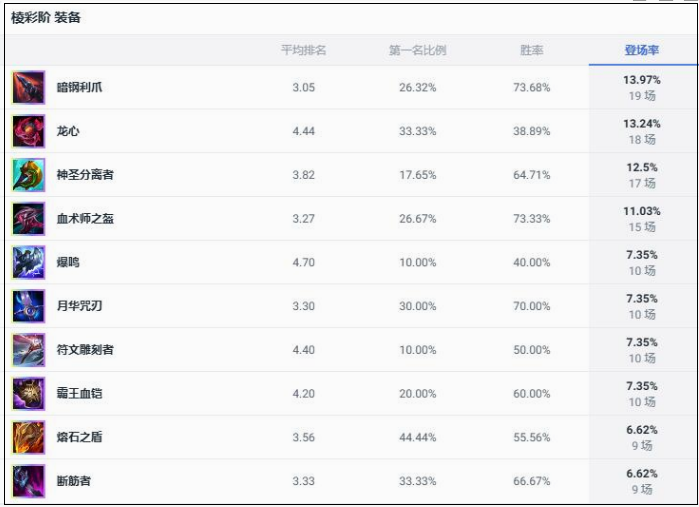Sort by 胜率 column header

[531, 50]
